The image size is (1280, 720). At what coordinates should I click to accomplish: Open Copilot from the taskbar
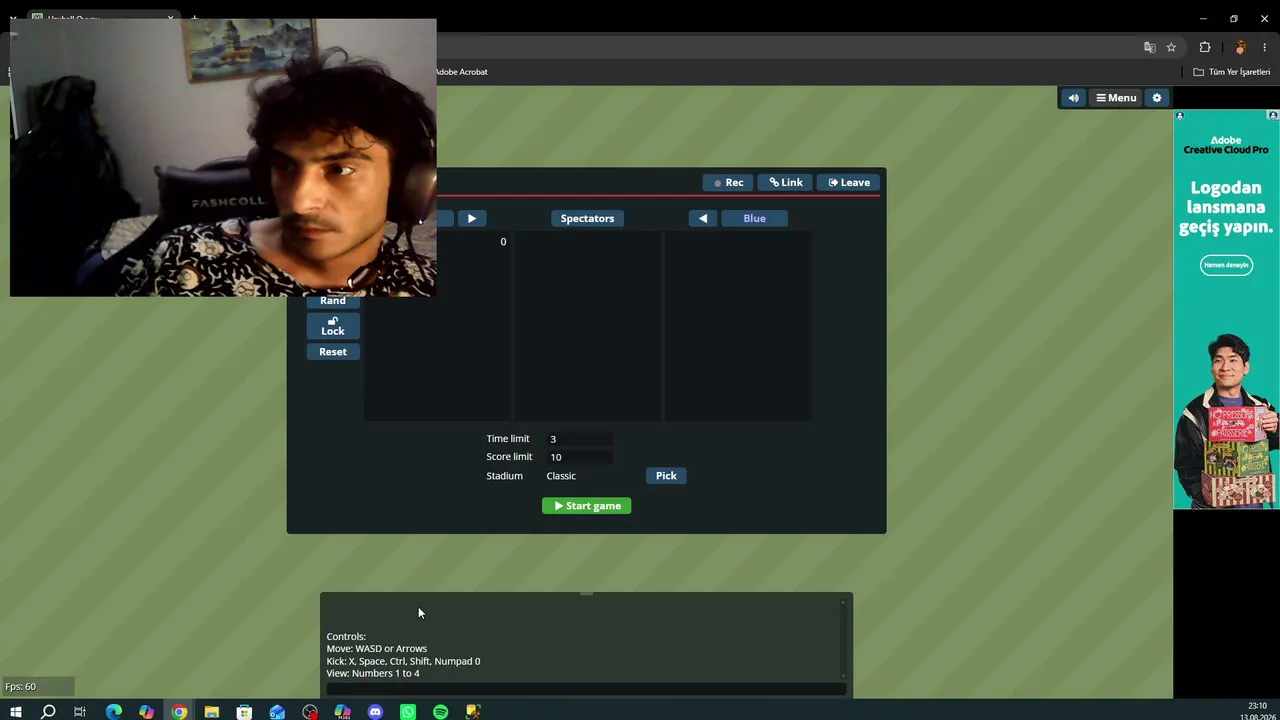click(x=147, y=712)
